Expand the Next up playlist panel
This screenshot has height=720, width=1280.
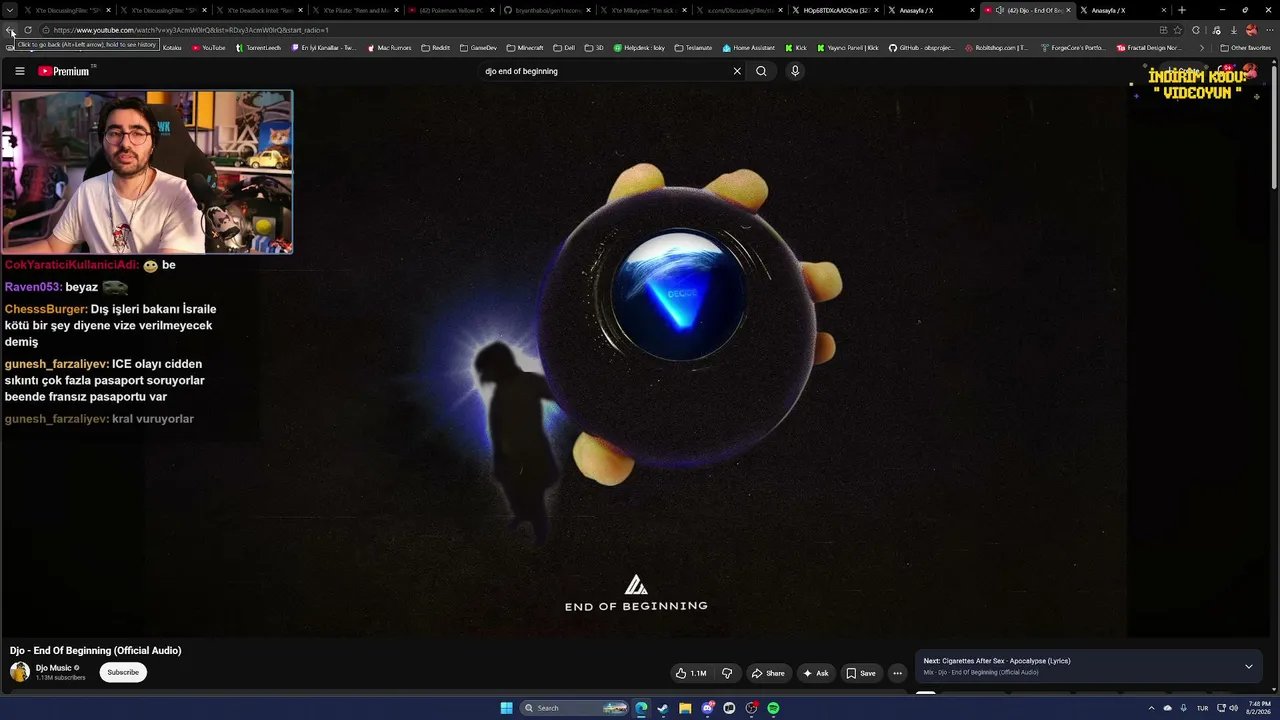(1248, 666)
